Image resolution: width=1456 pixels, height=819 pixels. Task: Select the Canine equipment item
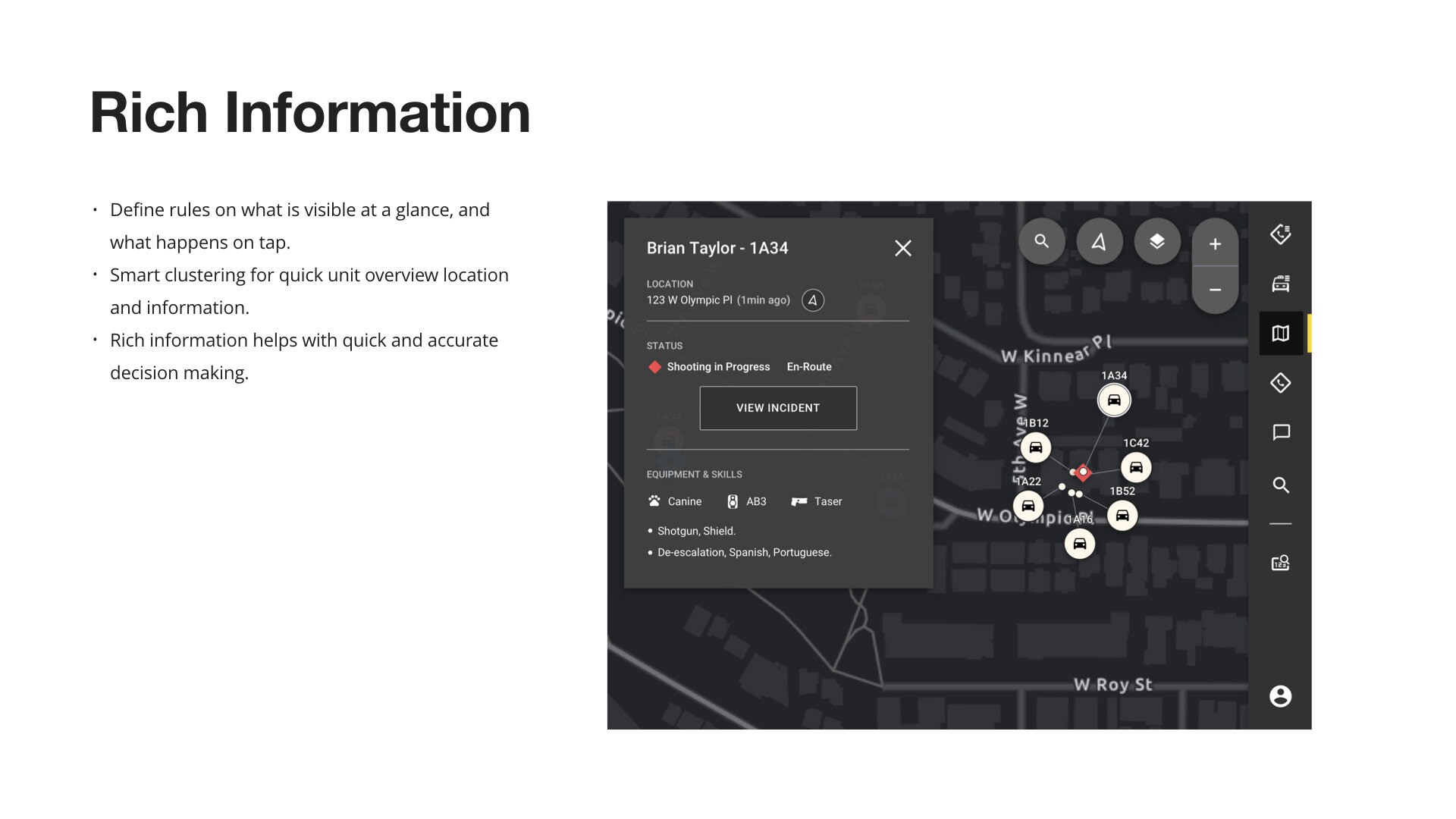click(x=675, y=501)
